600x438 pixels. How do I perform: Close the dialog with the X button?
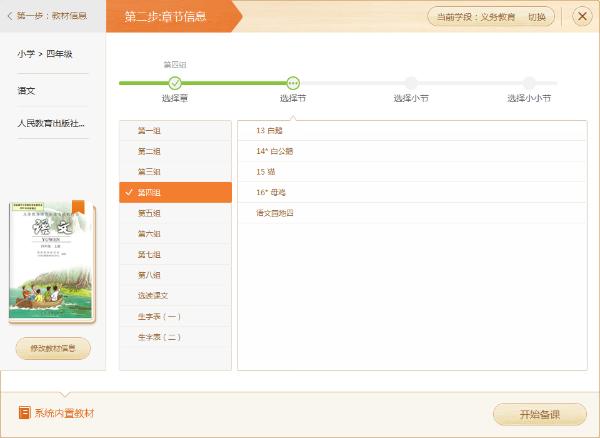[x=582, y=16]
